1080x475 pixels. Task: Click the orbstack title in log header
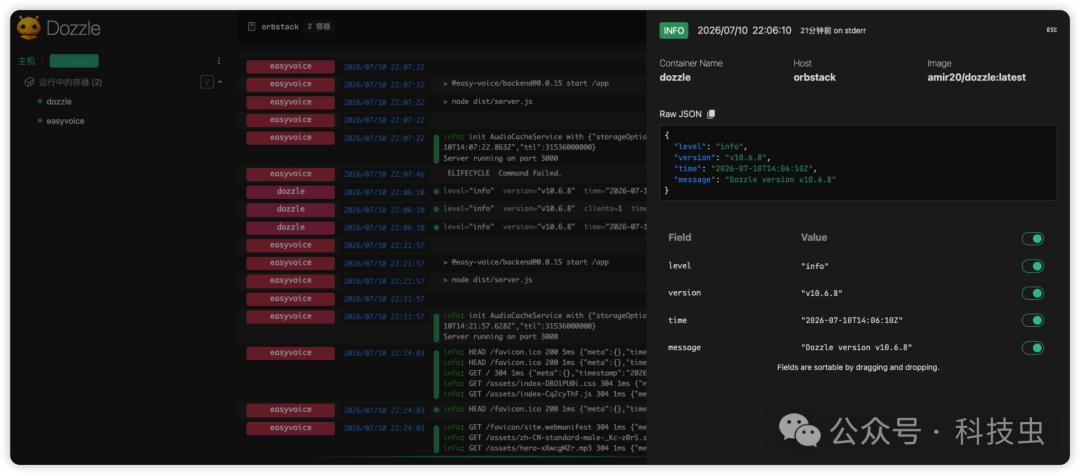coord(280,27)
